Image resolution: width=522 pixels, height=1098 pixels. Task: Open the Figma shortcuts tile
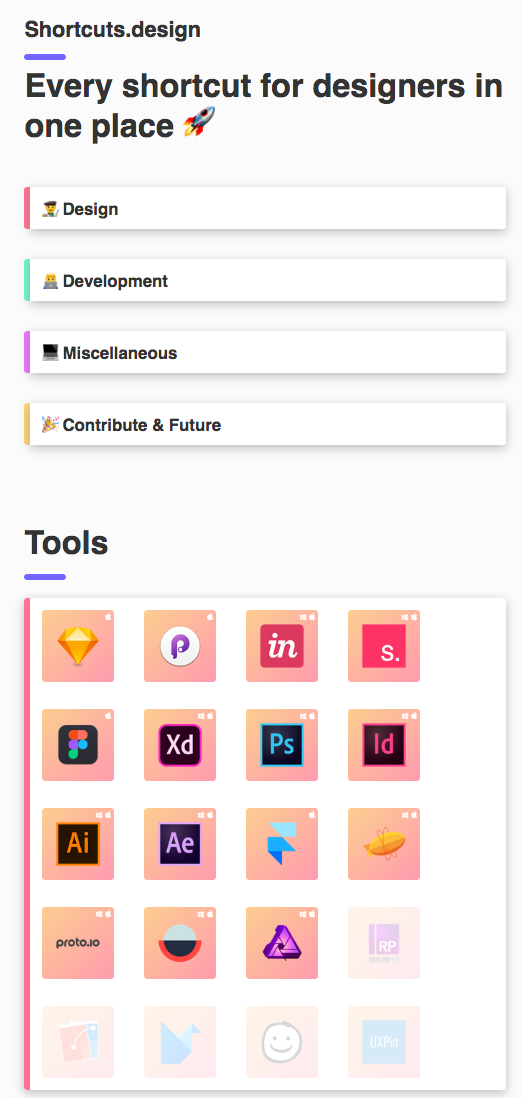[78, 745]
